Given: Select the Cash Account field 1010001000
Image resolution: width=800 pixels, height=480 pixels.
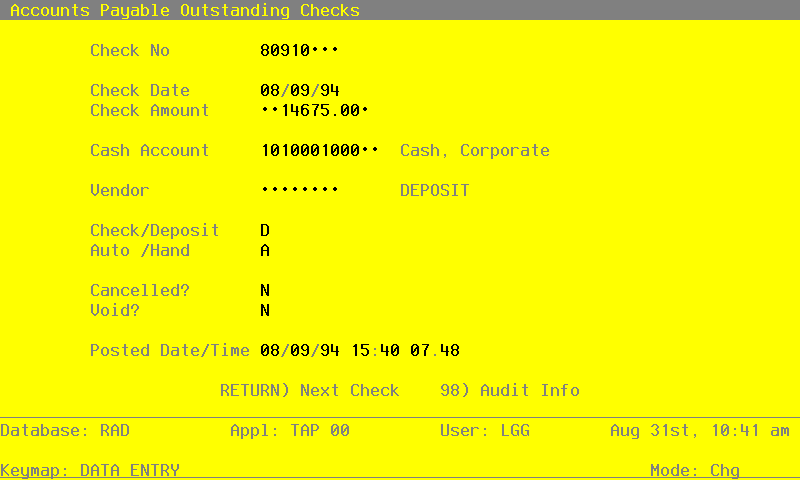Looking at the screenshot, I should pyautogui.click(x=319, y=150).
